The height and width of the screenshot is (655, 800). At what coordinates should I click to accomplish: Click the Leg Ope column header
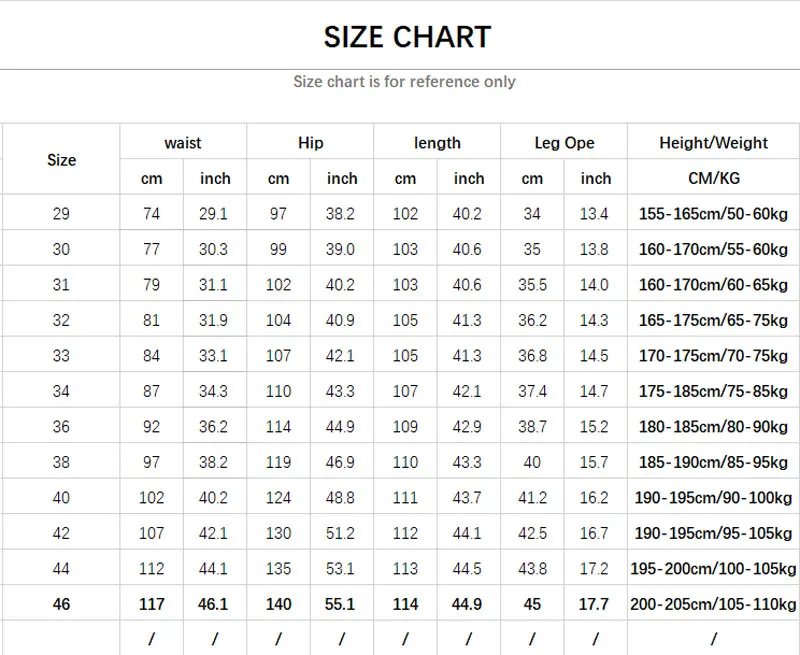(564, 143)
